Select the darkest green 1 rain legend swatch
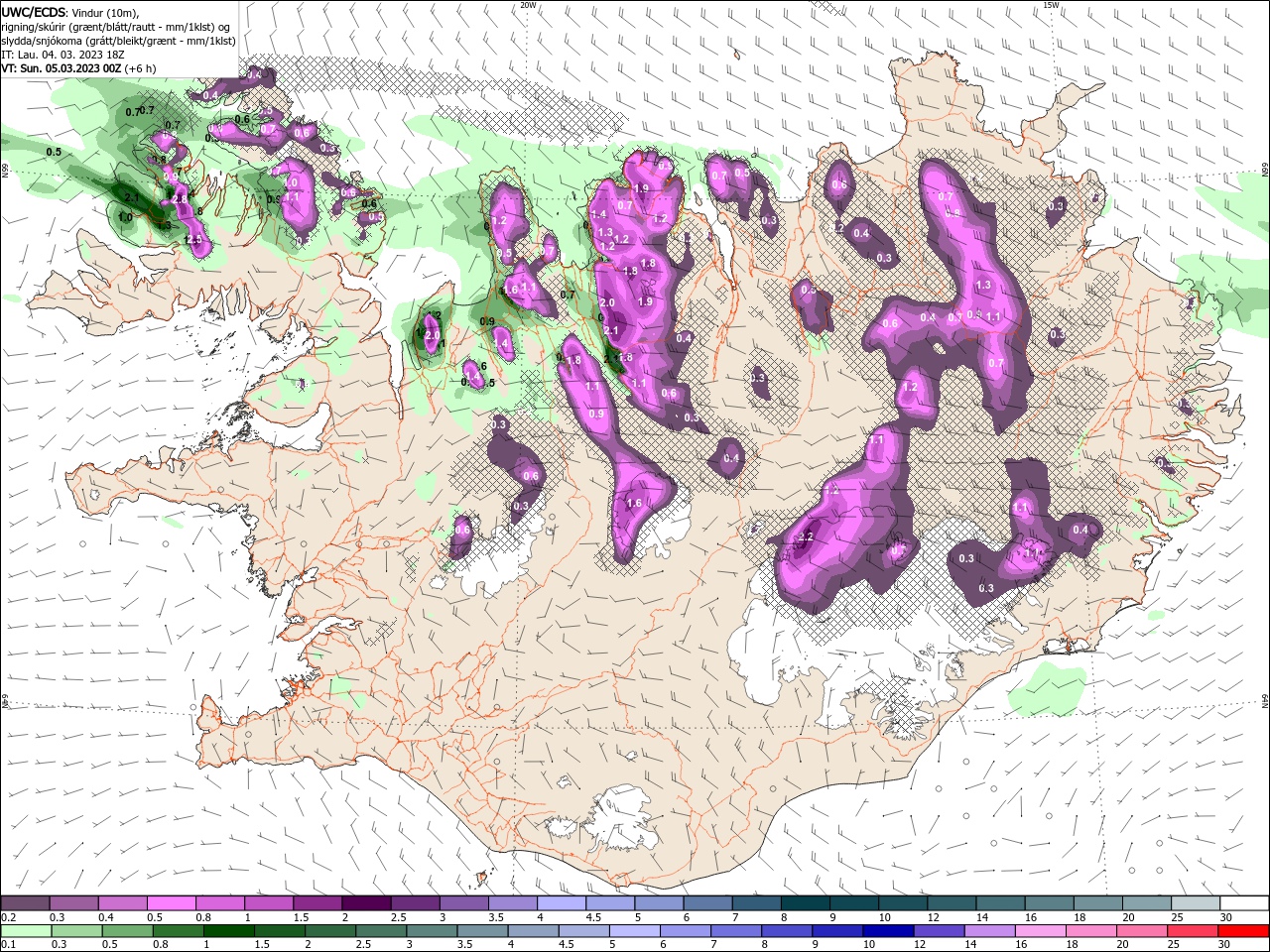The width and height of the screenshot is (1270, 952). 228,930
